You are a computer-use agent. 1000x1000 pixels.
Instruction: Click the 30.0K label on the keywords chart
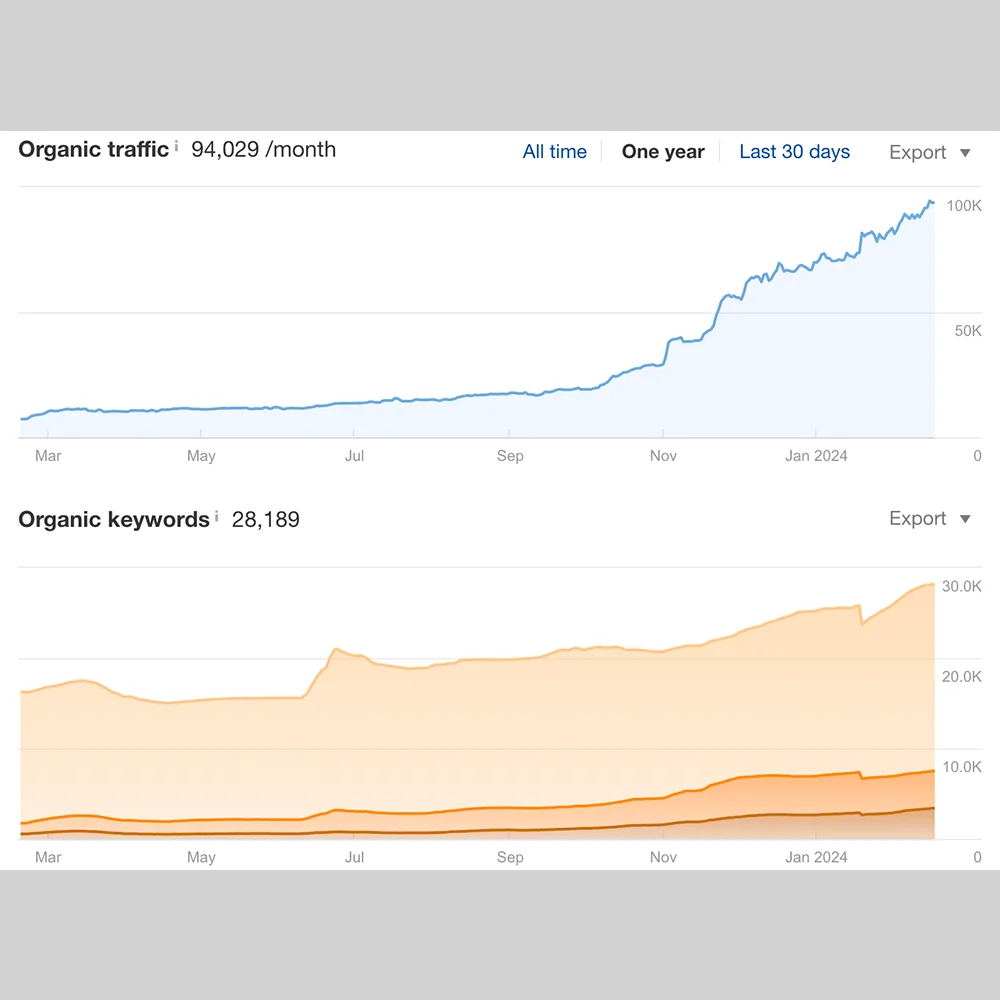(961, 586)
